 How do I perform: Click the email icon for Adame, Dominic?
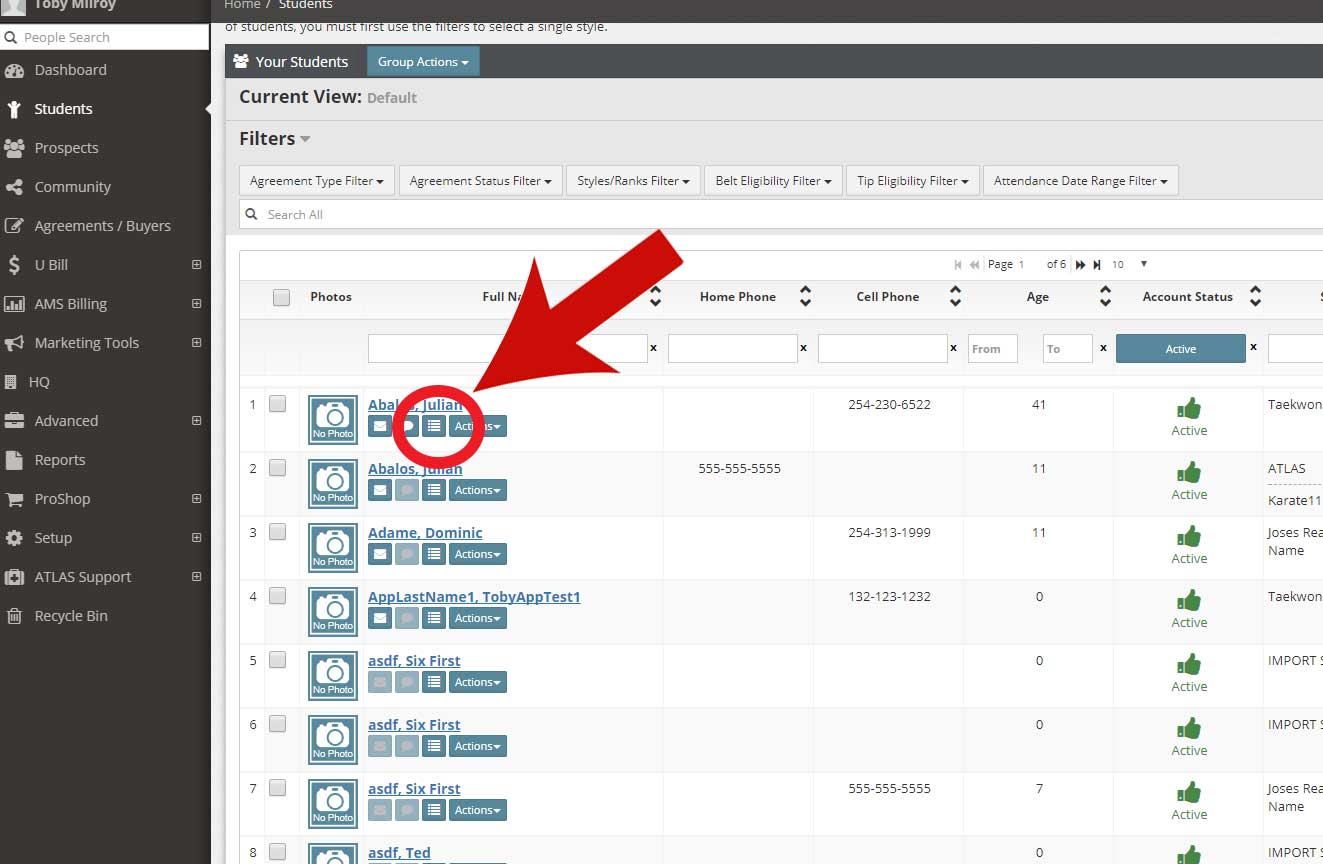[x=380, y=554]
